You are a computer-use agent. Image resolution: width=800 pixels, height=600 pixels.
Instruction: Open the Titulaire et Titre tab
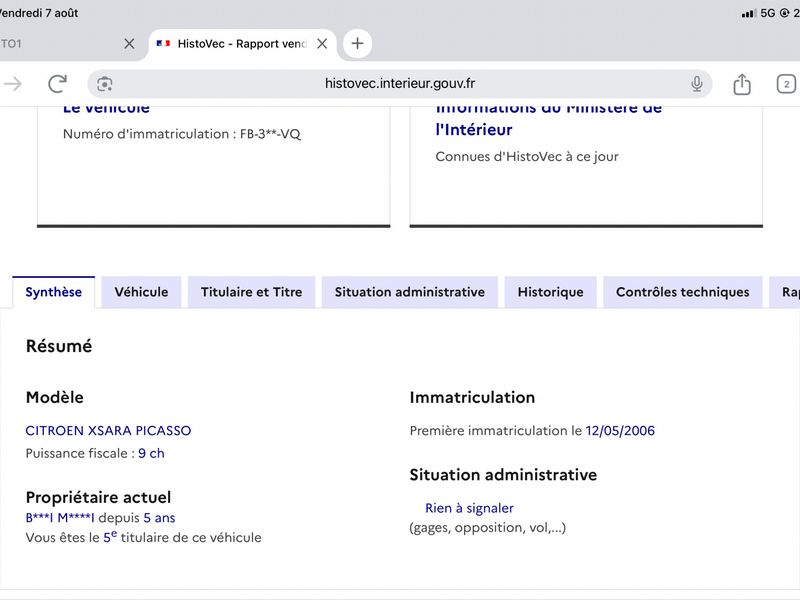click(x=252, y=292)
